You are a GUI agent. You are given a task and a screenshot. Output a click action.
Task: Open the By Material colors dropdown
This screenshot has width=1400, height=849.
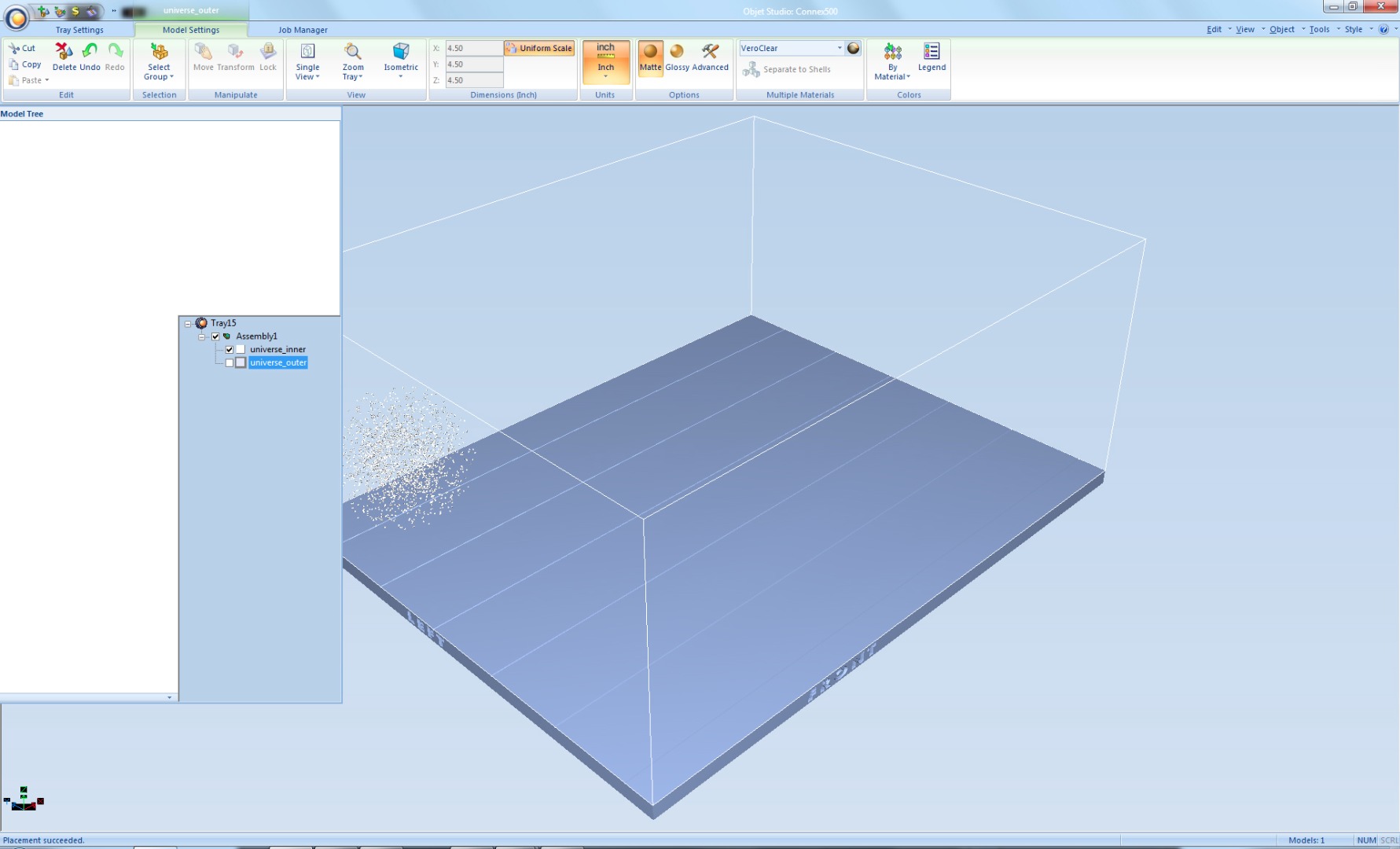(892, 61)
